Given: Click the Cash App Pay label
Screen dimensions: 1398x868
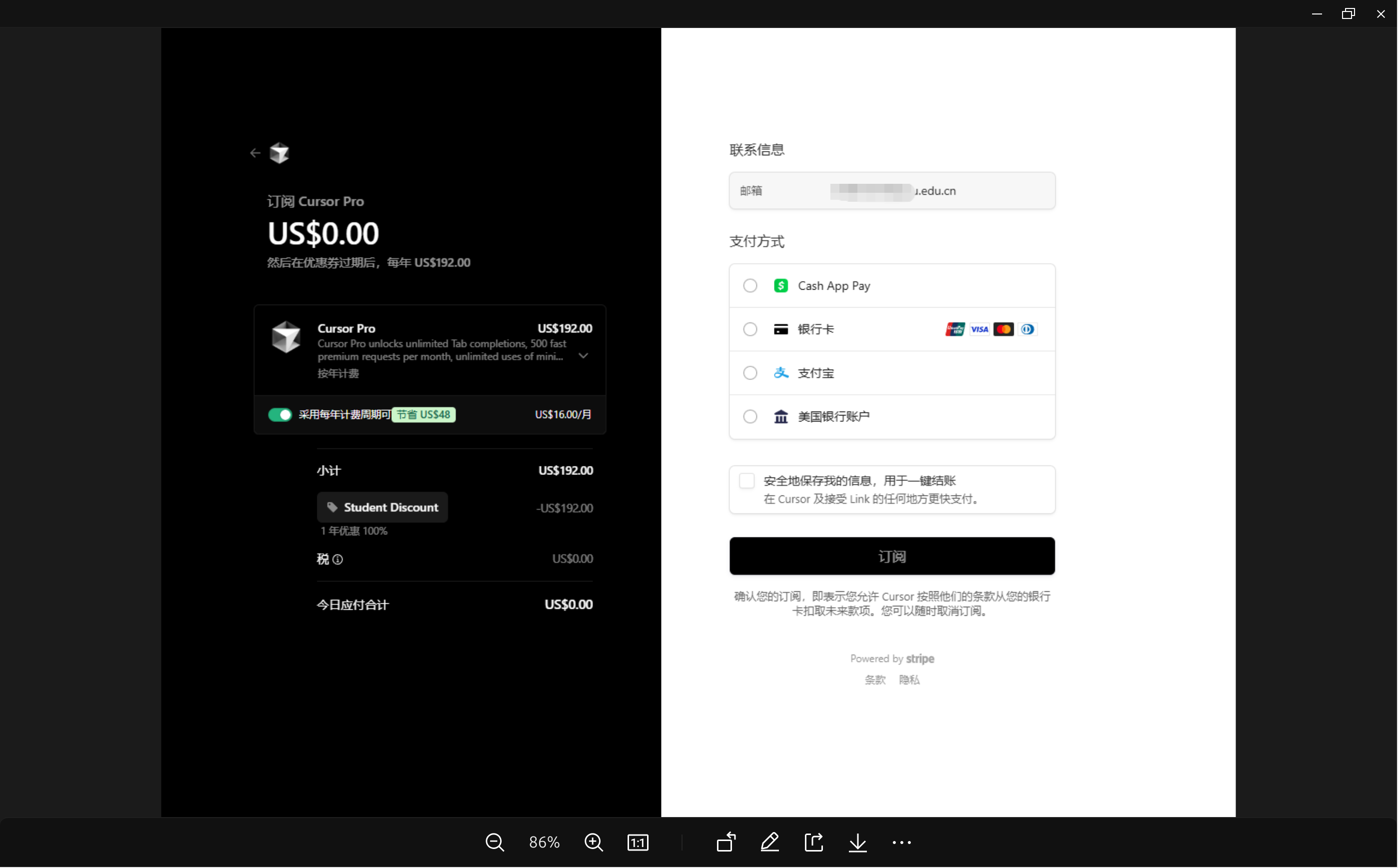Looking at the screenshot, I should click(834, 286).
